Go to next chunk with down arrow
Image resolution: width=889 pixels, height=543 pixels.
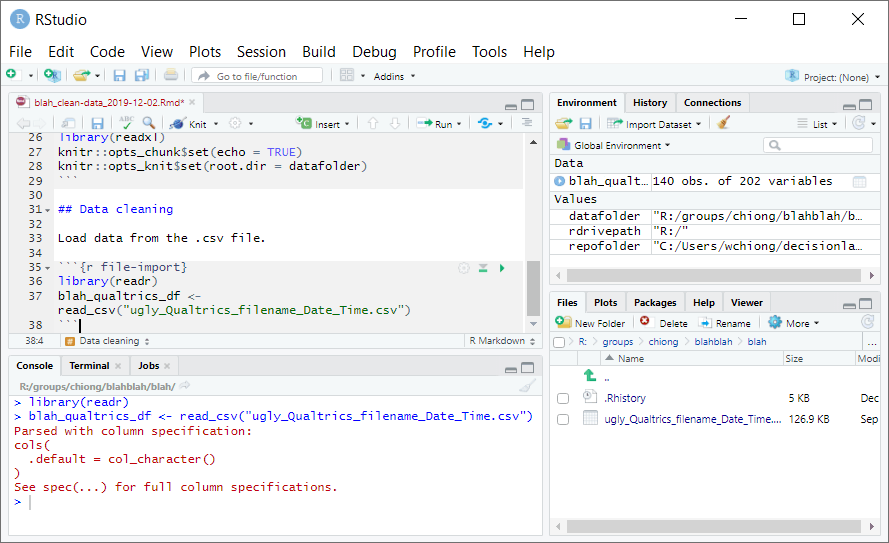395,123
